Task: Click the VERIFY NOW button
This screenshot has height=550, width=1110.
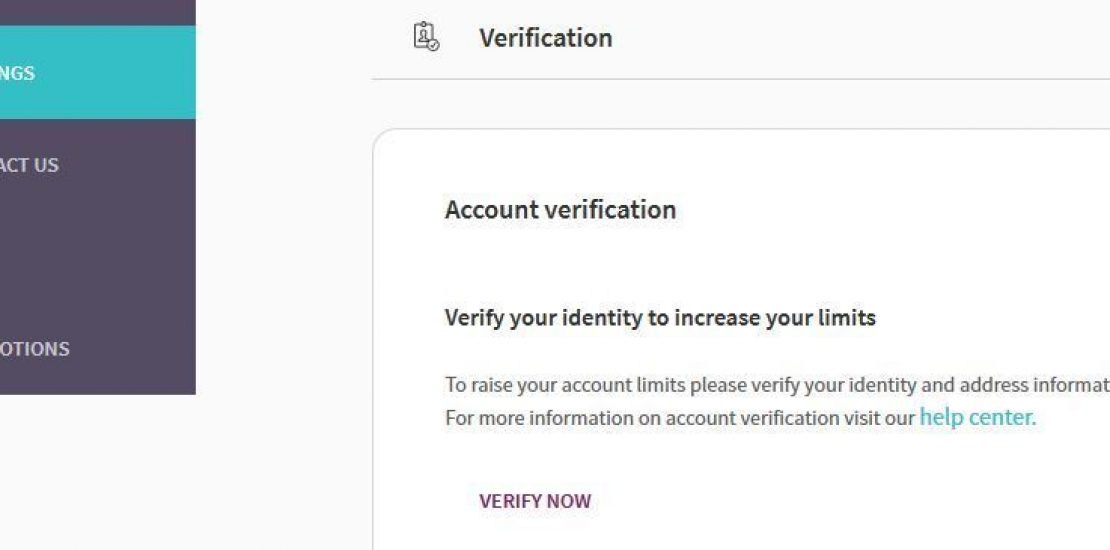Action: click(535, 501)
